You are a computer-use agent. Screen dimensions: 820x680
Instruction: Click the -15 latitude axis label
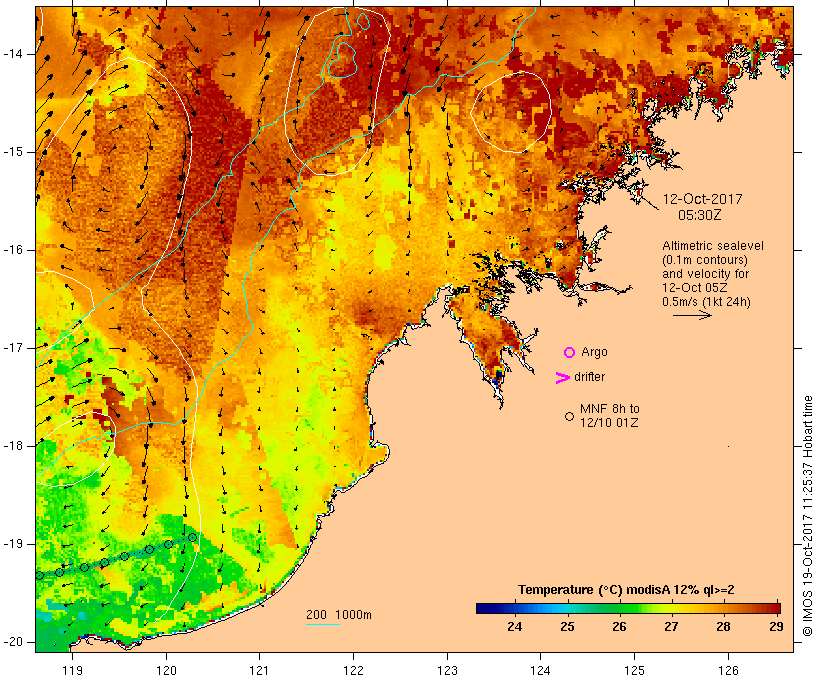pos(12,152)
